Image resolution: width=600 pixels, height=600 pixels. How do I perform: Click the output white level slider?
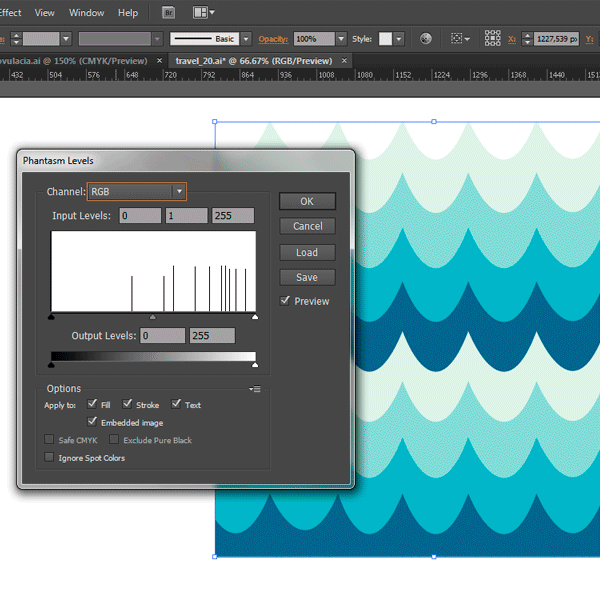click(255, 365)
